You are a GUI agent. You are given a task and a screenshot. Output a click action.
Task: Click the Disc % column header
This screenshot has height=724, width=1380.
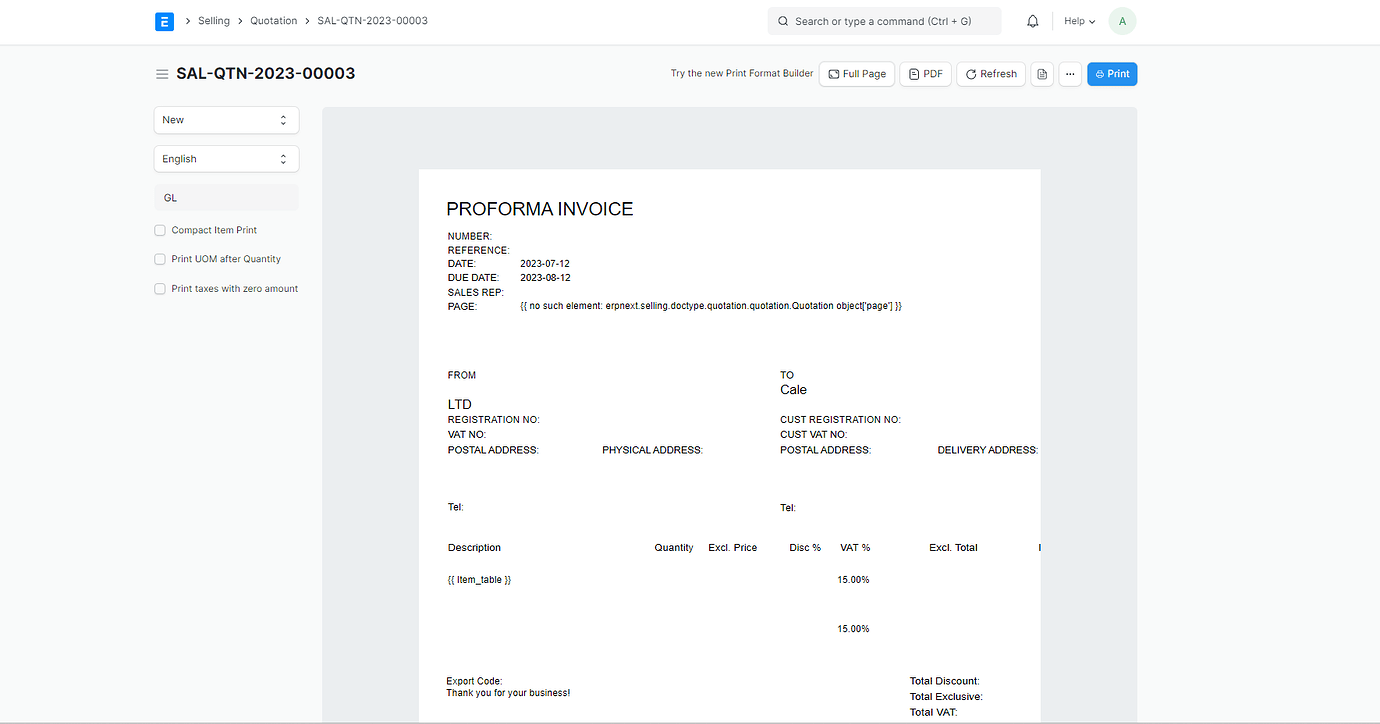tap(805, 548)
